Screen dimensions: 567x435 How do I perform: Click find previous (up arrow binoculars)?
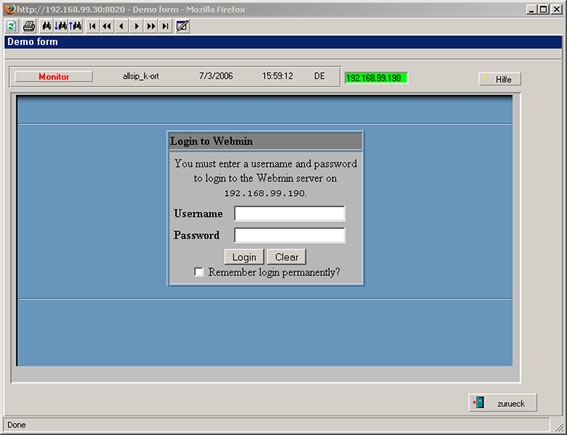pyautogui.click(x=76, y=26)
